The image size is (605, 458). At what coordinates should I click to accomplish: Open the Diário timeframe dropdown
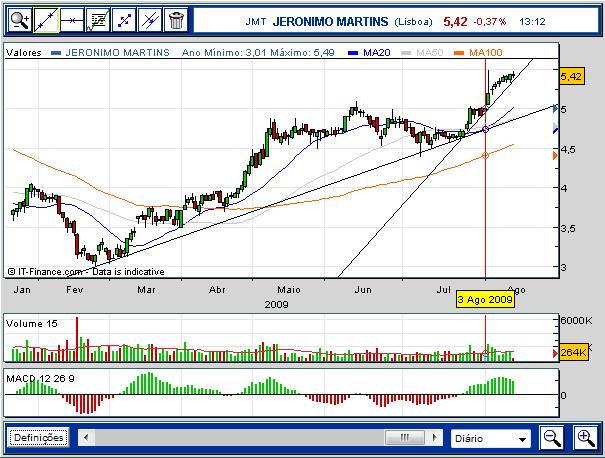click(491, 438)
